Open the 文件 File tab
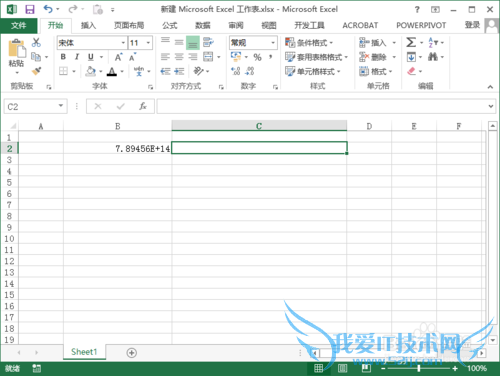500x376 pixels. pos(18,25)
